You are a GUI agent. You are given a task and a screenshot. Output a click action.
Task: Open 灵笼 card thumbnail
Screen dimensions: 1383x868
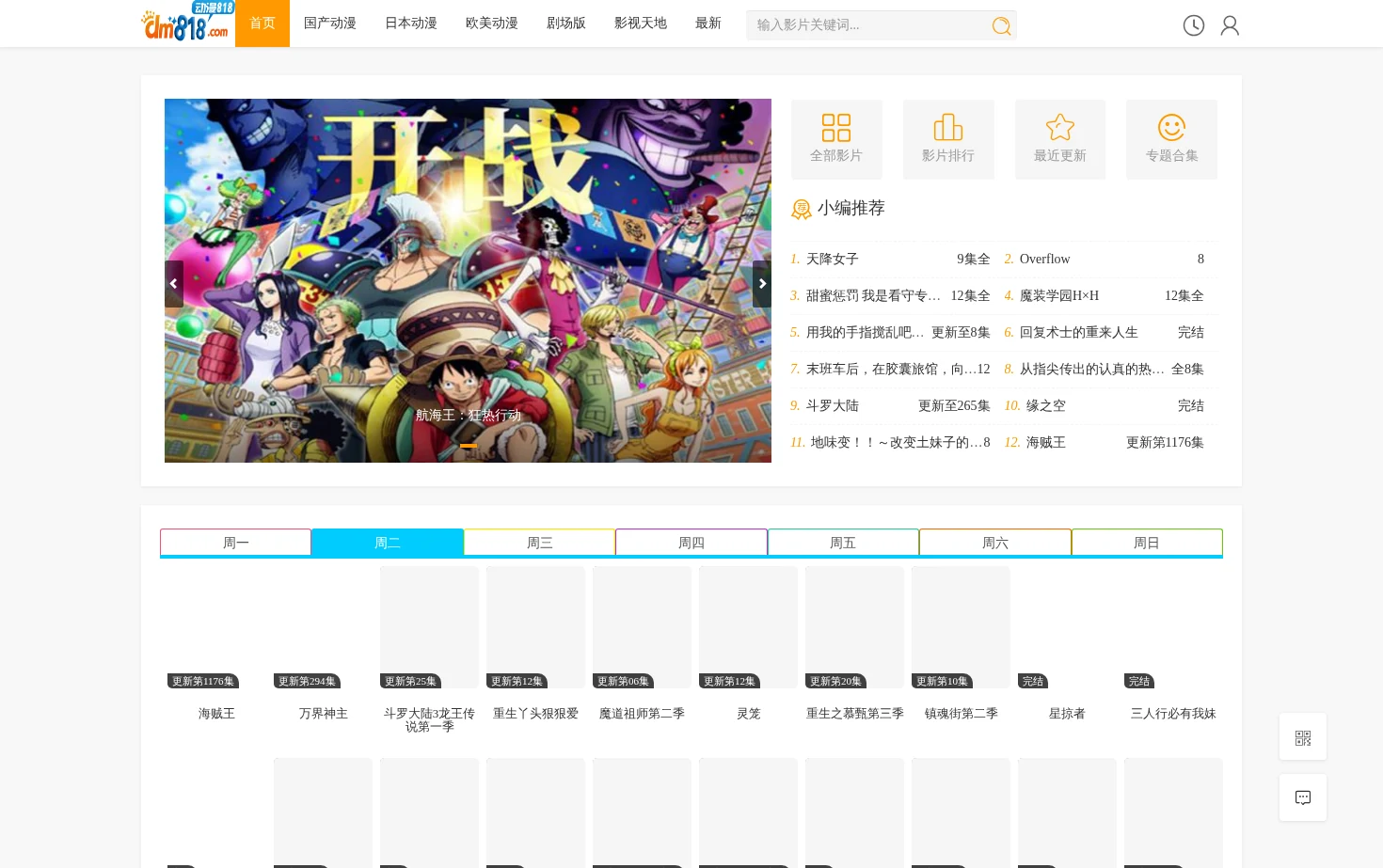pyautogui.click(x=748, y=628)
